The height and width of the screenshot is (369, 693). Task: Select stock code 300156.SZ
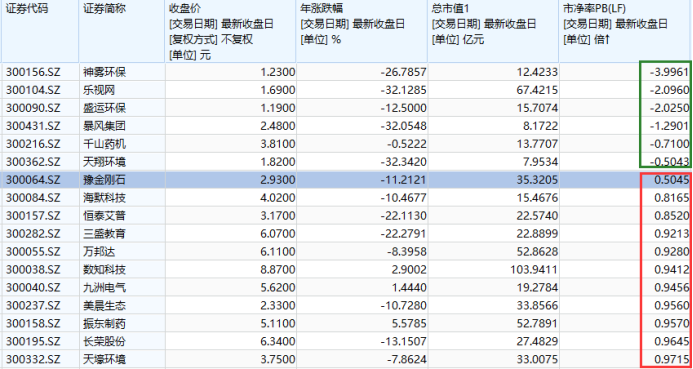pyautogui.click(x=33, y=72)
